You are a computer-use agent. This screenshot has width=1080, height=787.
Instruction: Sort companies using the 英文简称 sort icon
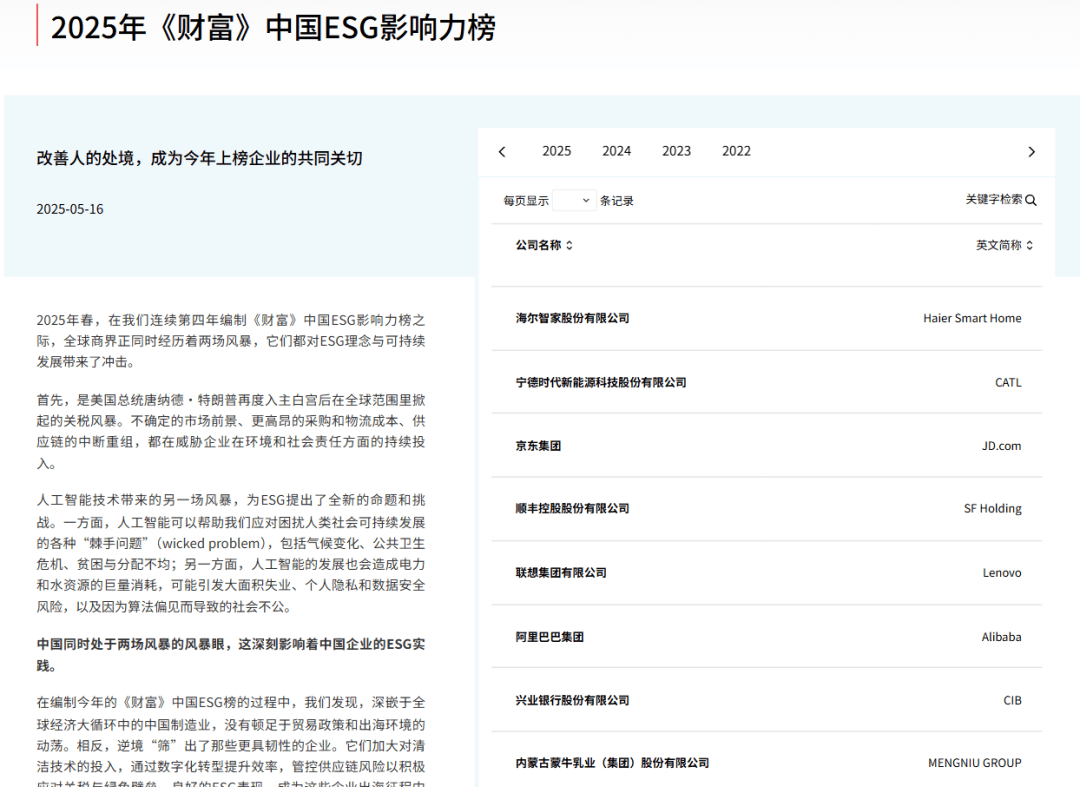(x=1029, y=245)
